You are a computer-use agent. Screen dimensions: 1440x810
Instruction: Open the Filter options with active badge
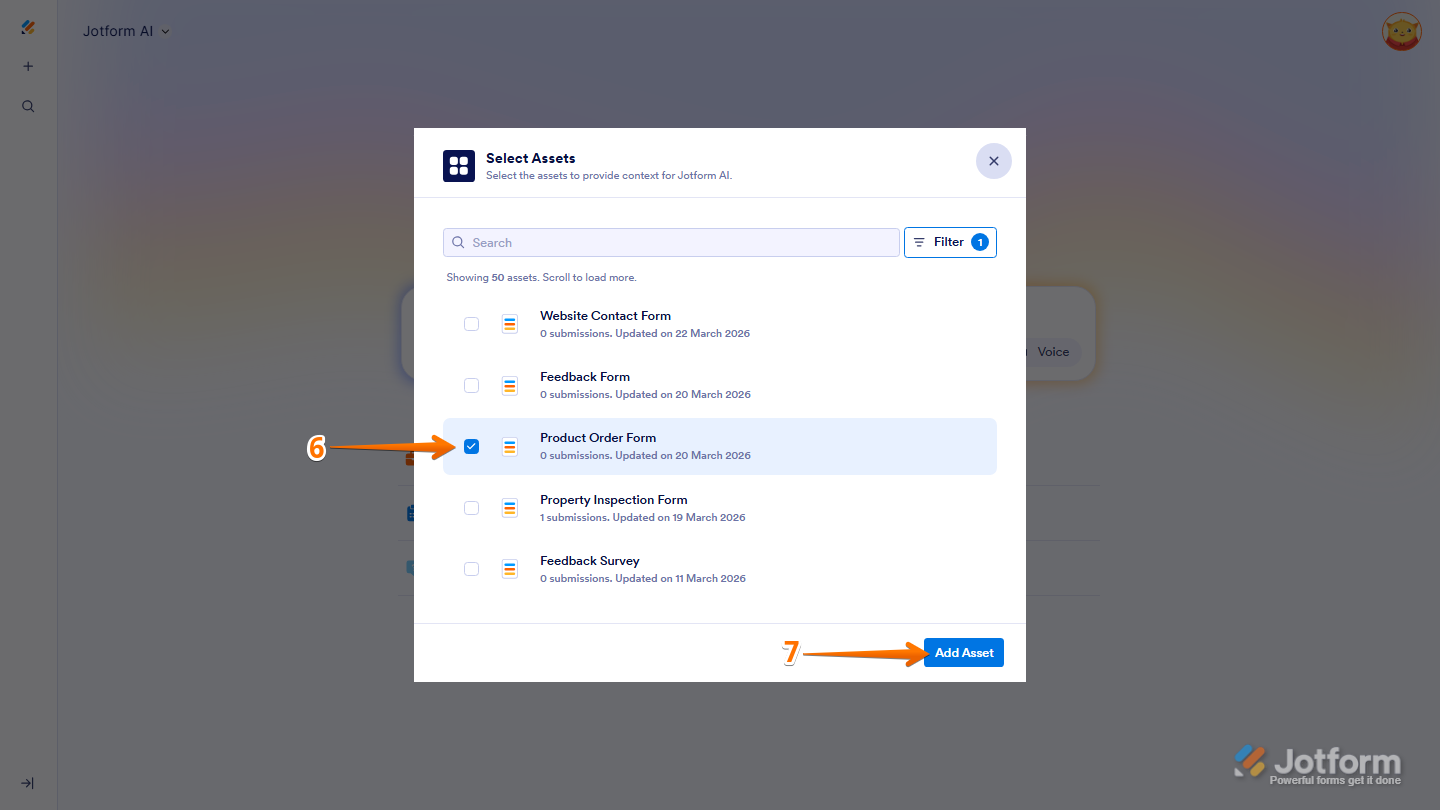point(949,242)
